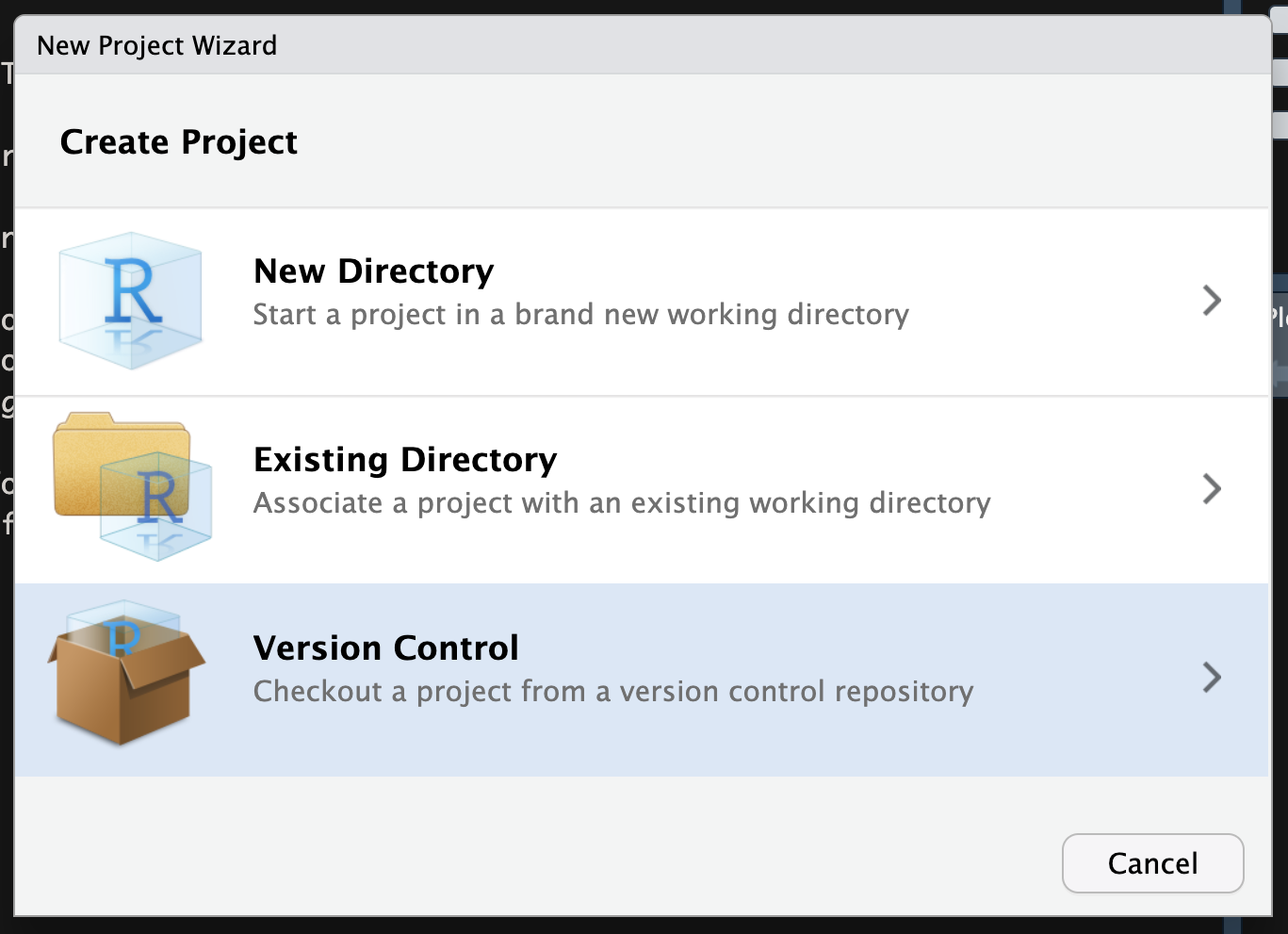Viewport: 1288px width, 934px height.
Task: Click the New Project Wizard title bar
Action: [x=156, y=44]
